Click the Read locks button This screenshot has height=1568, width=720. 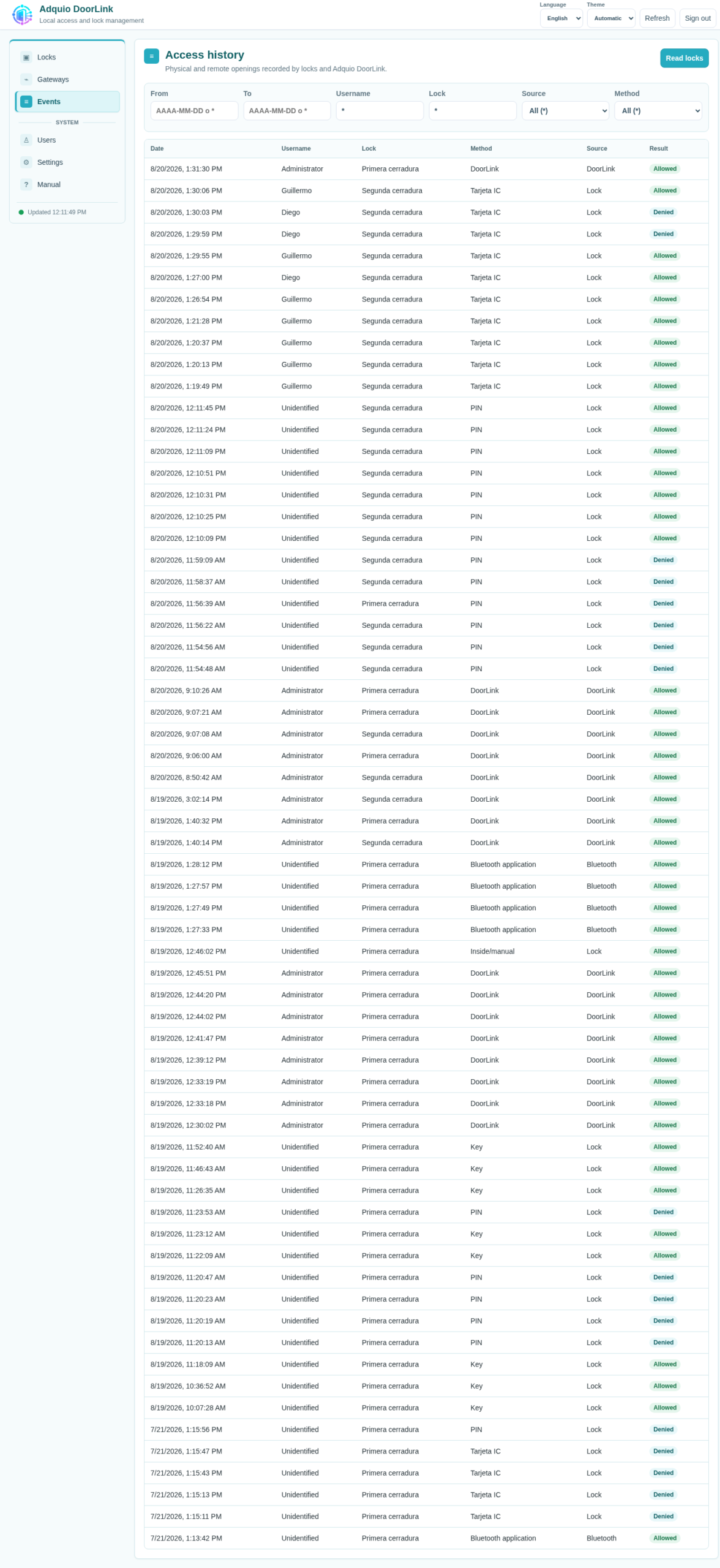tap(684, 58)
